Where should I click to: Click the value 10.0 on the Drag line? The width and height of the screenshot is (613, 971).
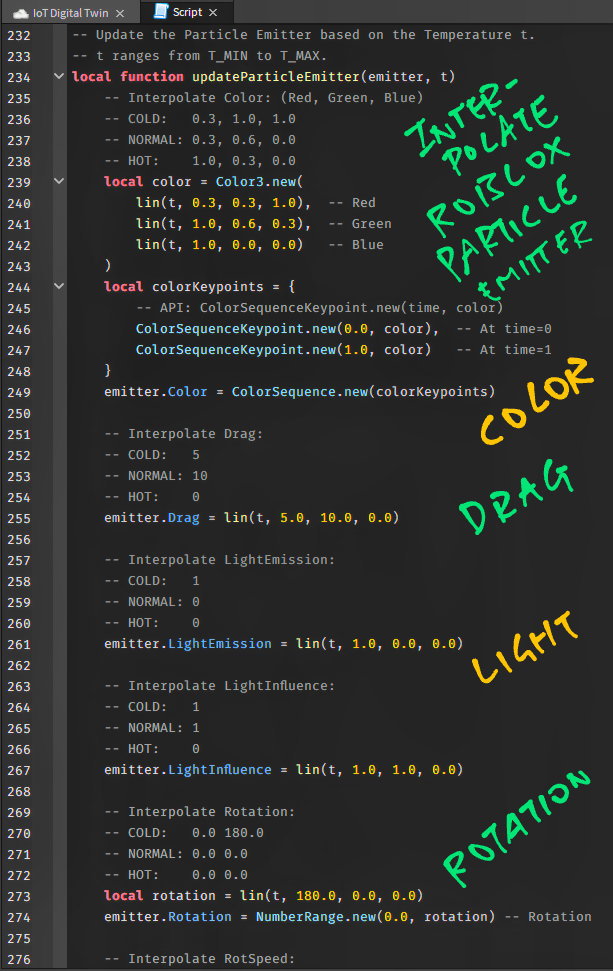(x=336, y=518)
